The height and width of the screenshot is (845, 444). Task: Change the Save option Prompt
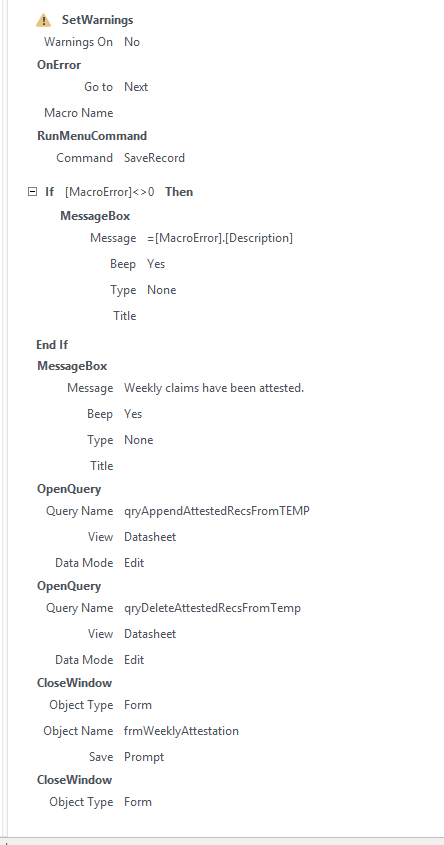click(144, 757)
